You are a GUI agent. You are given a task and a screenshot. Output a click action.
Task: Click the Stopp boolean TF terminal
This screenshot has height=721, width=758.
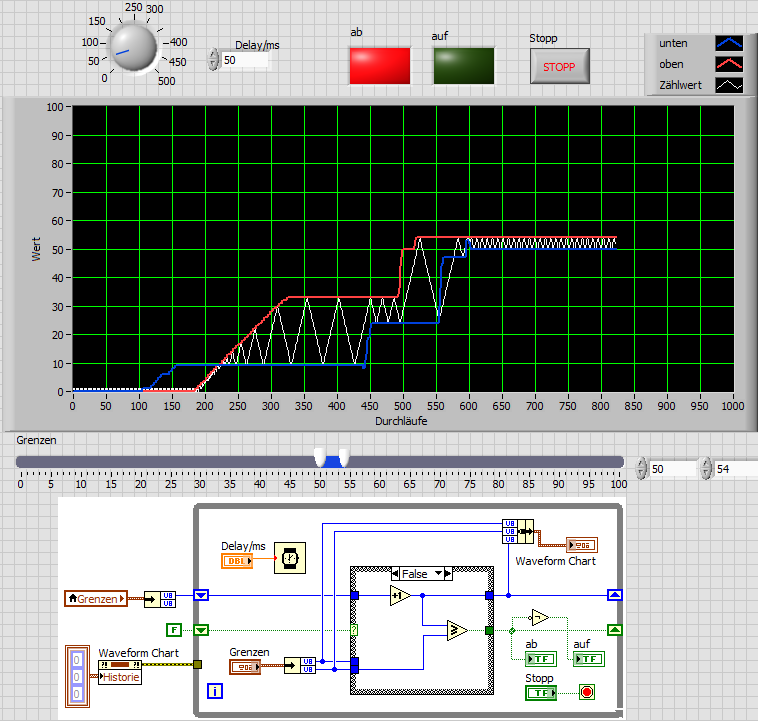coord(541,693)
